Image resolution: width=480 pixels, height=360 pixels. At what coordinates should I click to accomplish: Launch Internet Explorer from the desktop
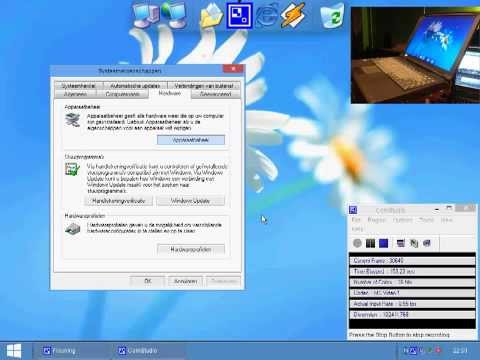pos(266,15)
